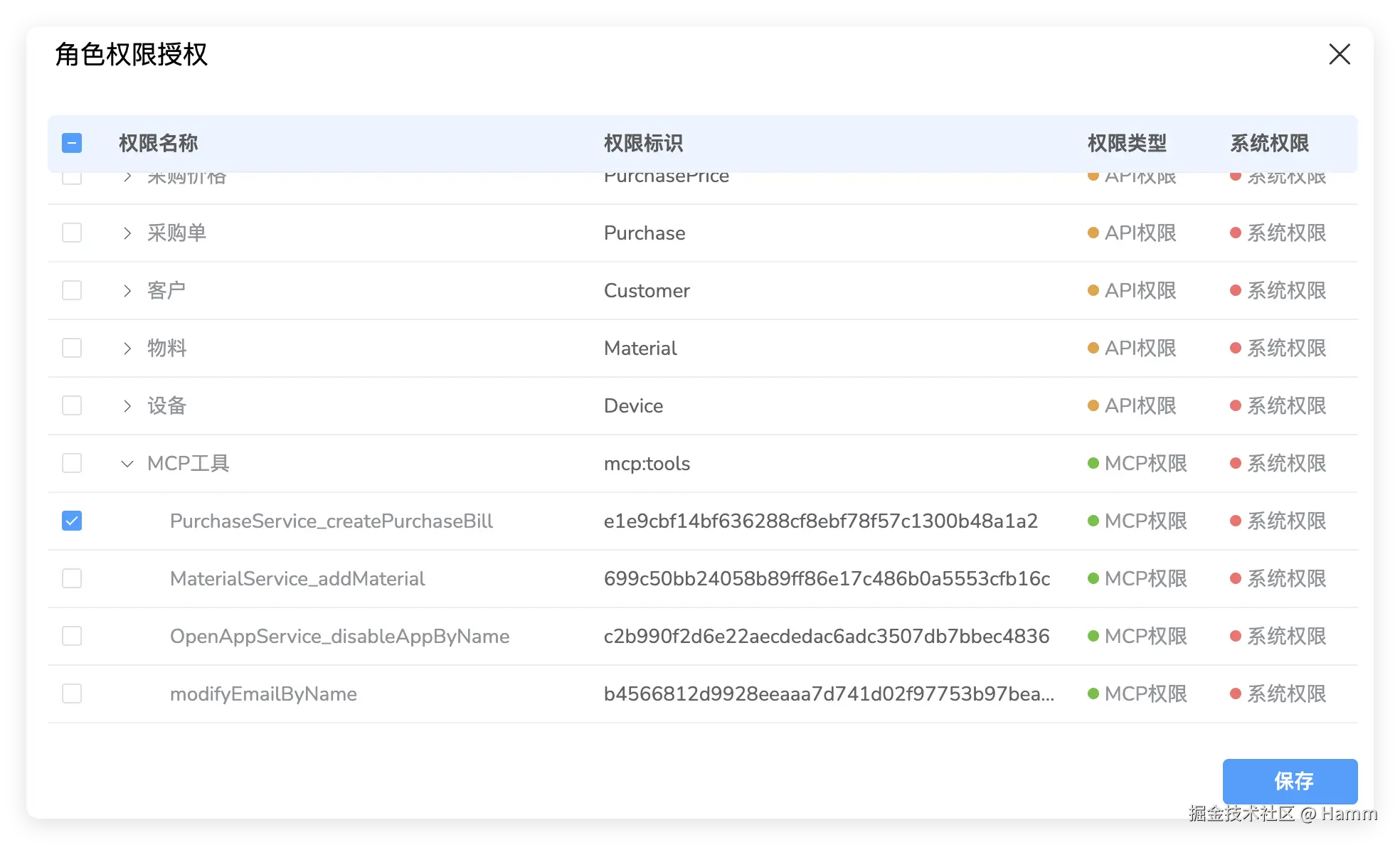Close the 角色权限授权 dialog
The image size is (1400, 845).
1340,54
